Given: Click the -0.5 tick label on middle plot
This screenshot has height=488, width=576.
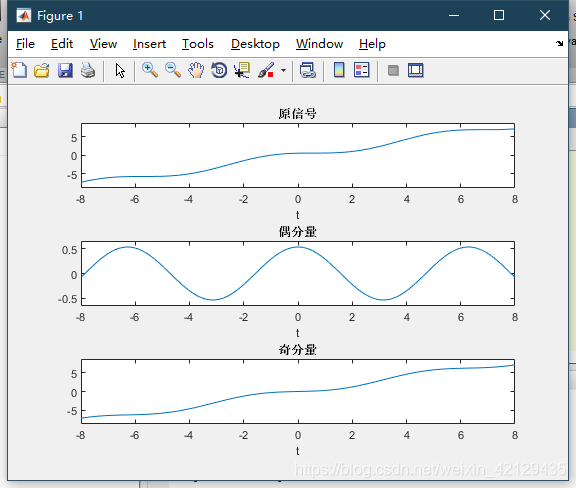Looking at the screenshot, I should 68,299.
